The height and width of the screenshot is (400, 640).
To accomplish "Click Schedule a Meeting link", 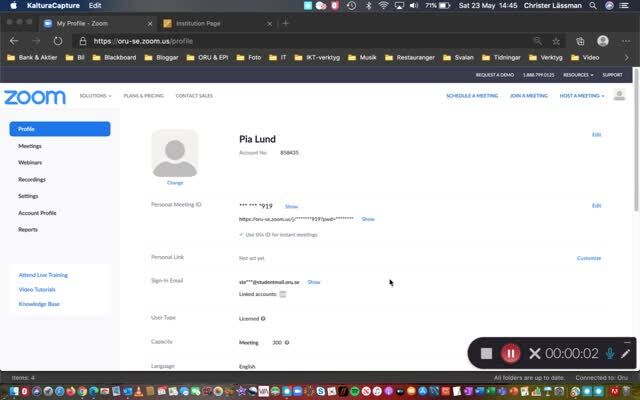I will point(472,96).
